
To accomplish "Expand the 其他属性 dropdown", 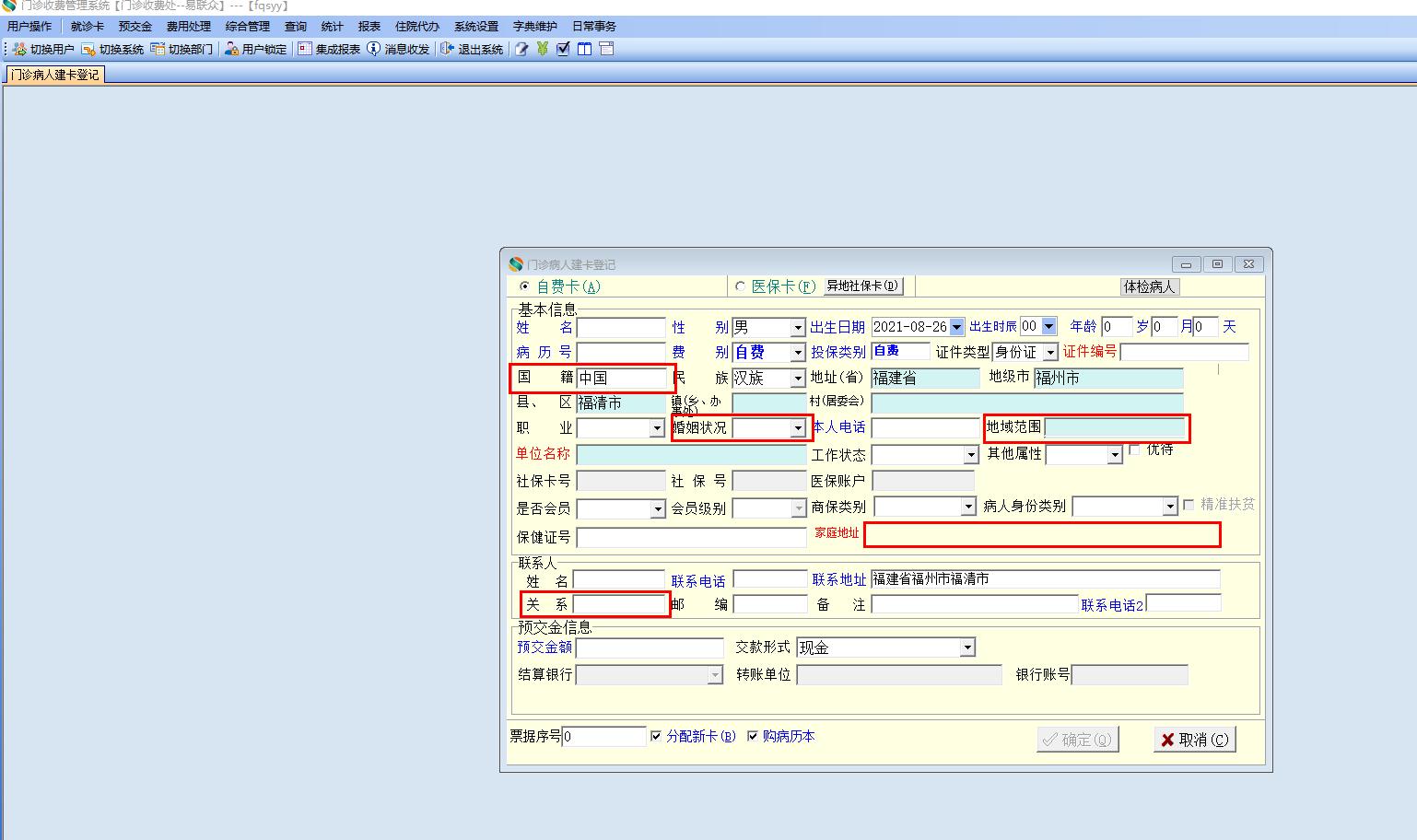I will (1114, 455).
